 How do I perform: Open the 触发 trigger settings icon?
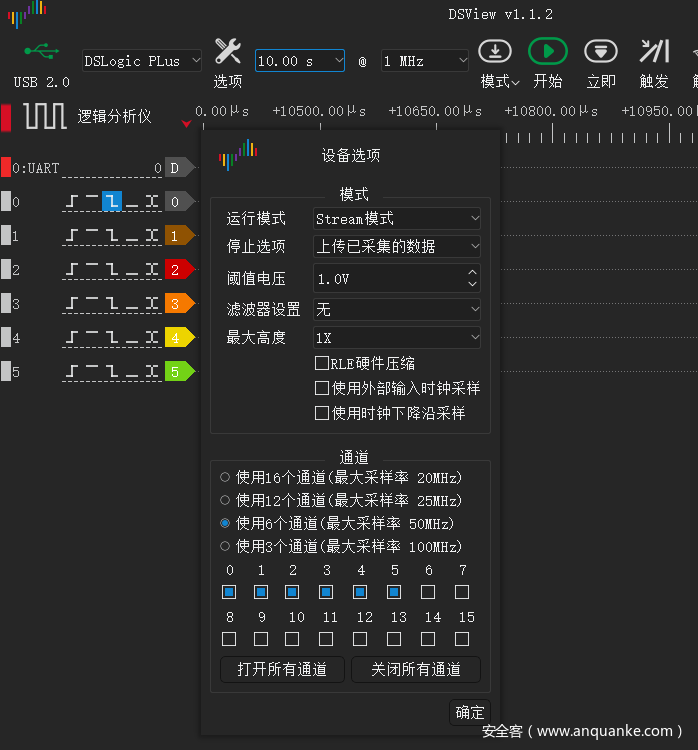[654, 52]
